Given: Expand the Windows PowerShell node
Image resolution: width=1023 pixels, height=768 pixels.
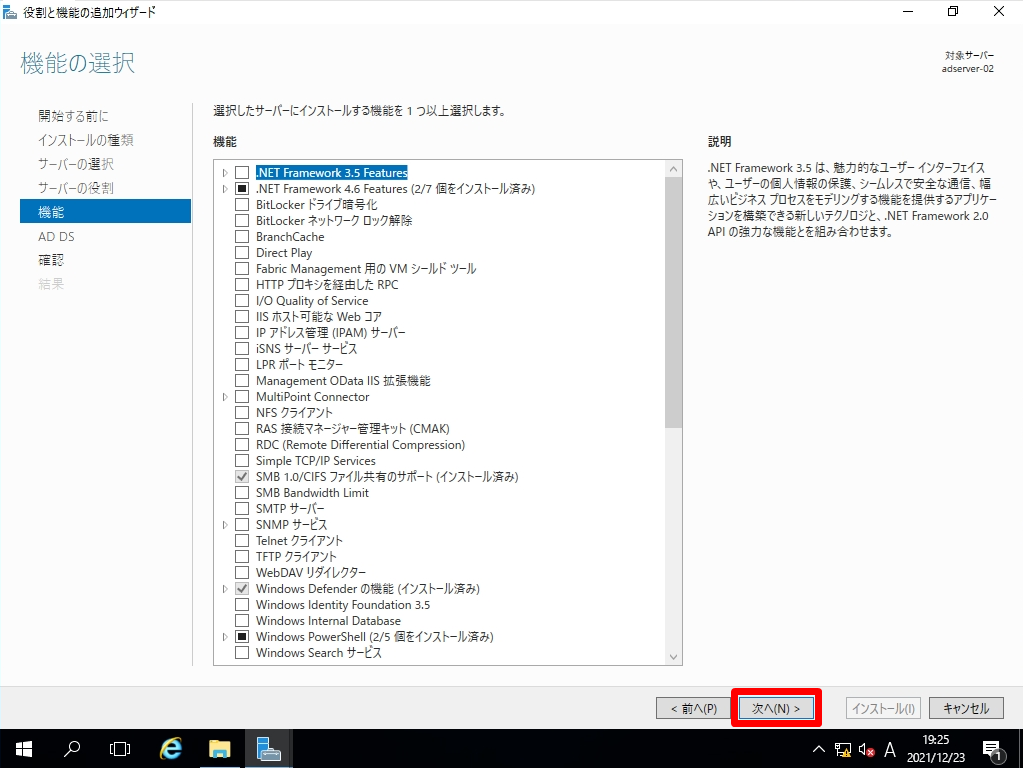Looking at the screenshot, I should click(225, 637).
